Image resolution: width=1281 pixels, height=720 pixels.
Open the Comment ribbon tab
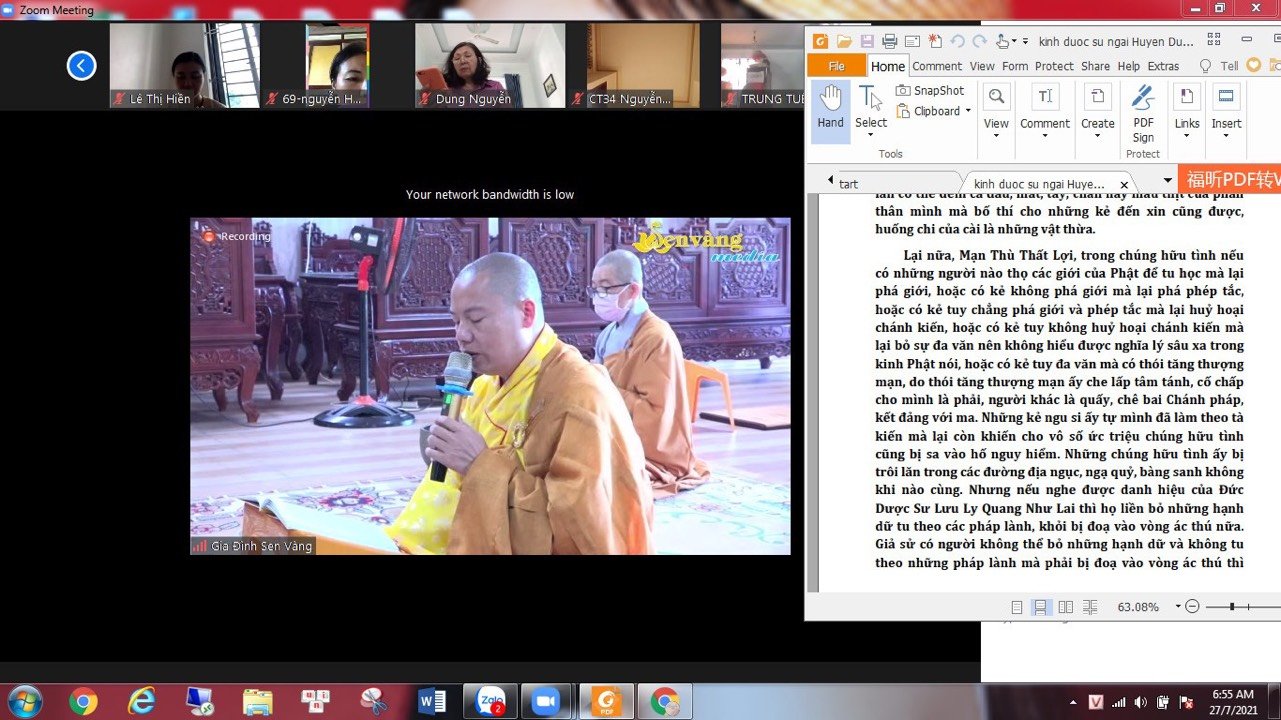coord(937,66)
